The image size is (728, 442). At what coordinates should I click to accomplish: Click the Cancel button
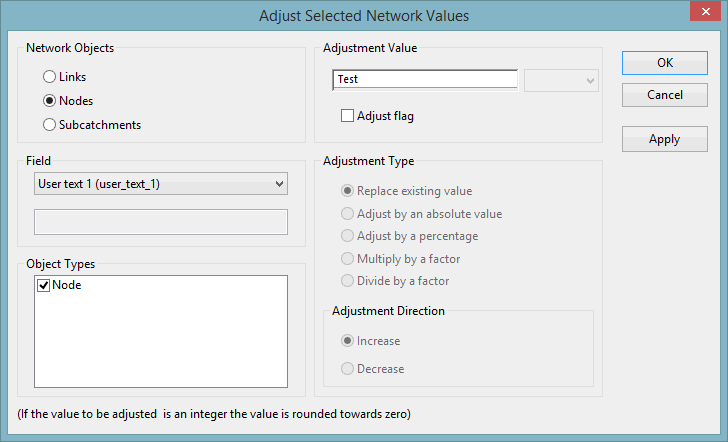[x=665, y=95]
